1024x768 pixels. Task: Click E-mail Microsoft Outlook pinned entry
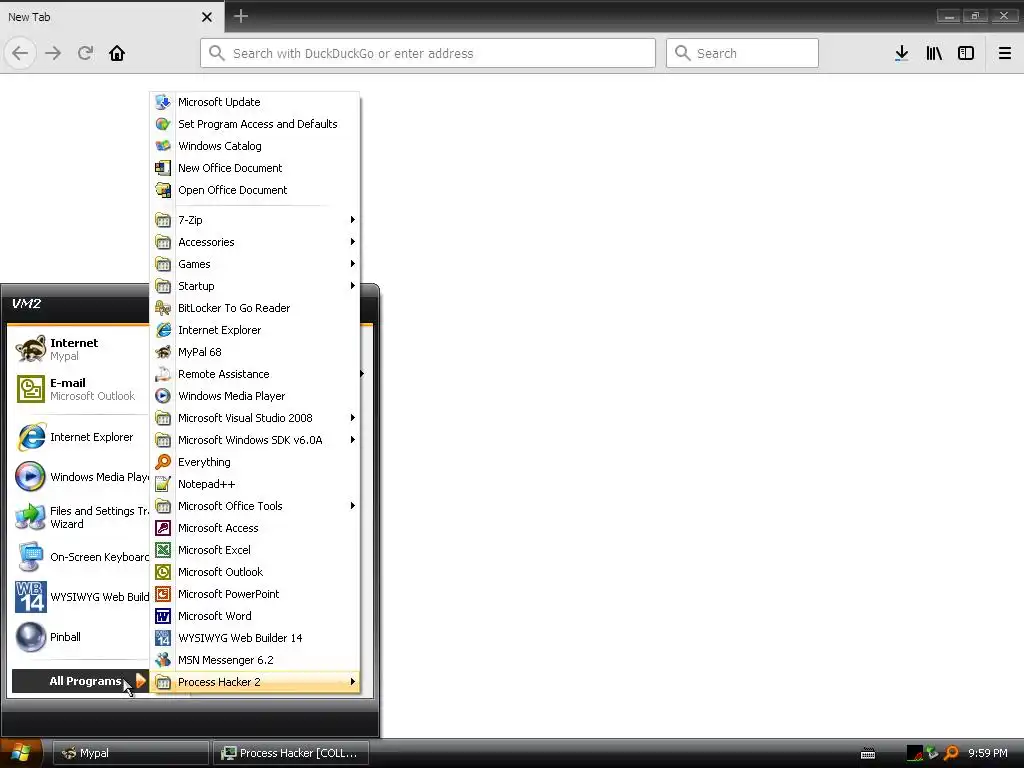tap(80, 389)
